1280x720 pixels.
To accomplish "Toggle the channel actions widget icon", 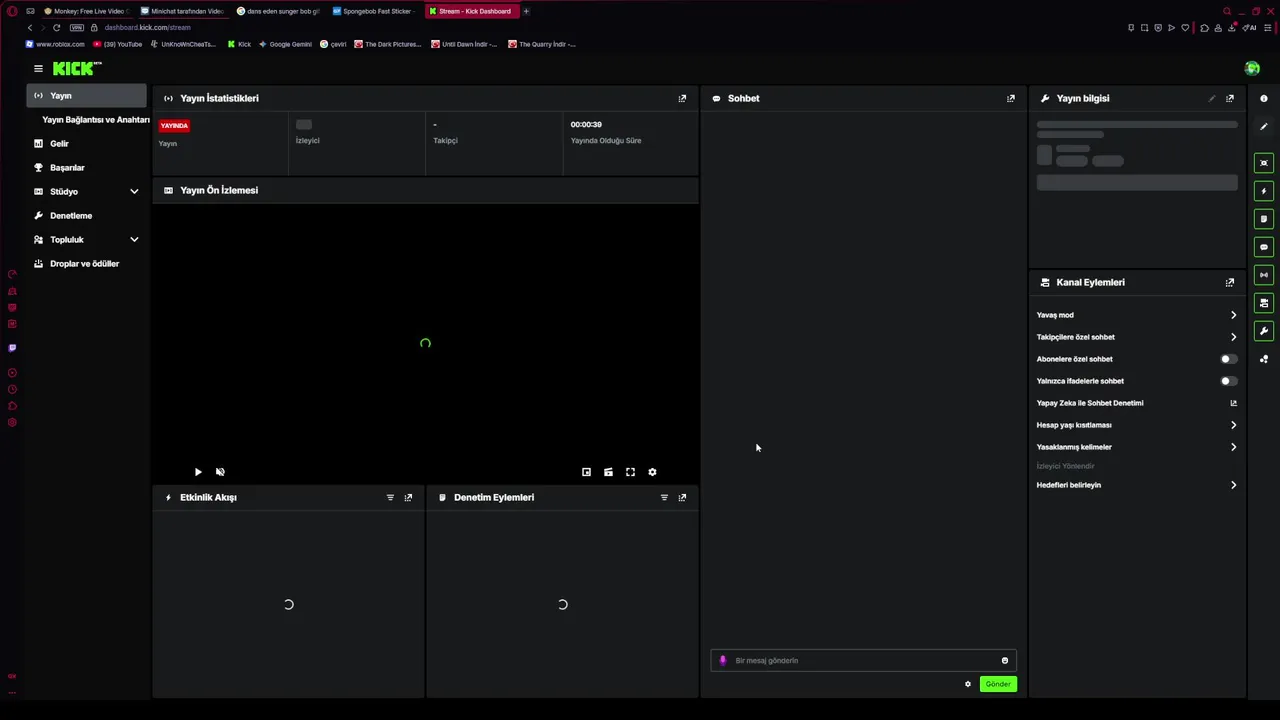I will tap(1264, 303).
